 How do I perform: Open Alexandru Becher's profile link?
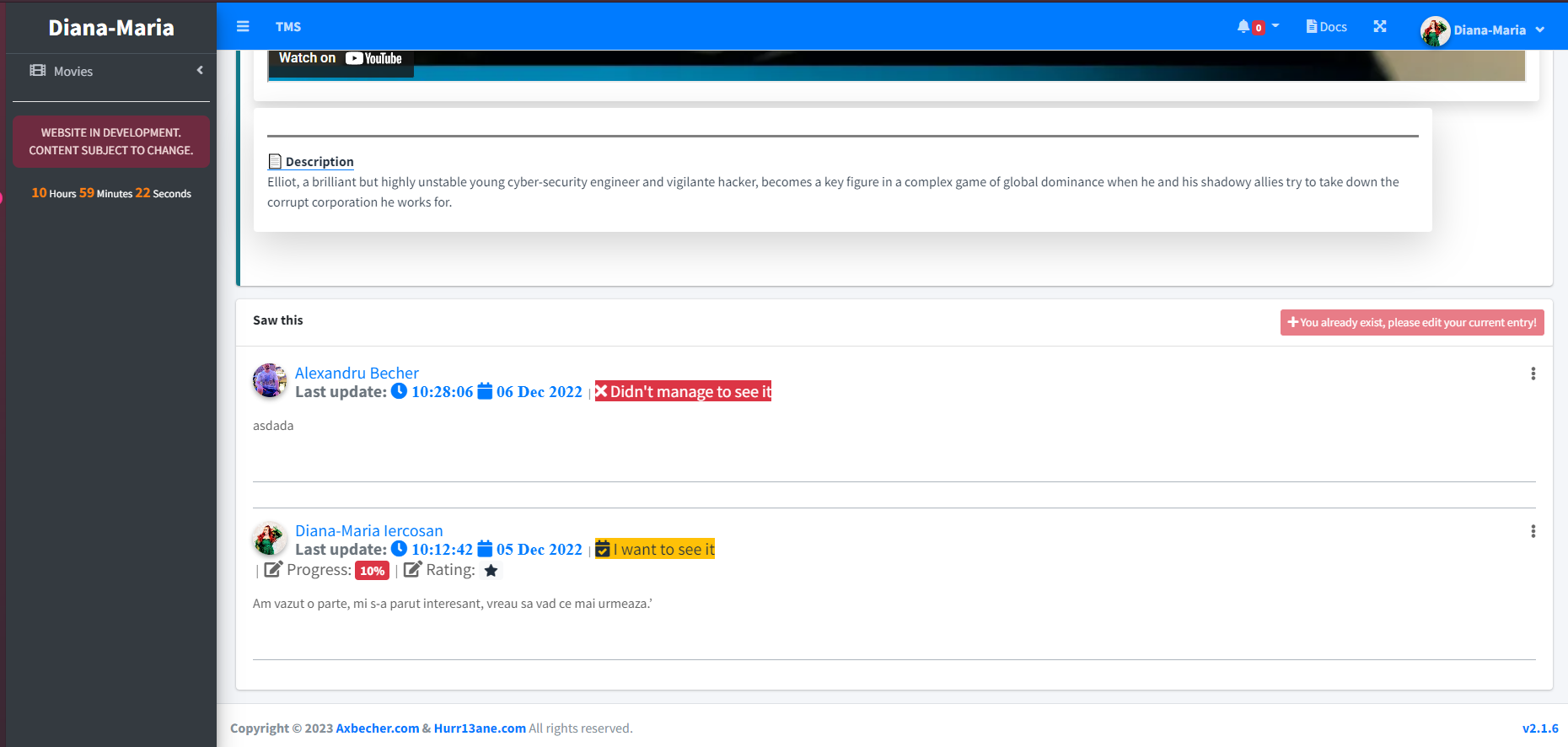(x=357, y=373)
